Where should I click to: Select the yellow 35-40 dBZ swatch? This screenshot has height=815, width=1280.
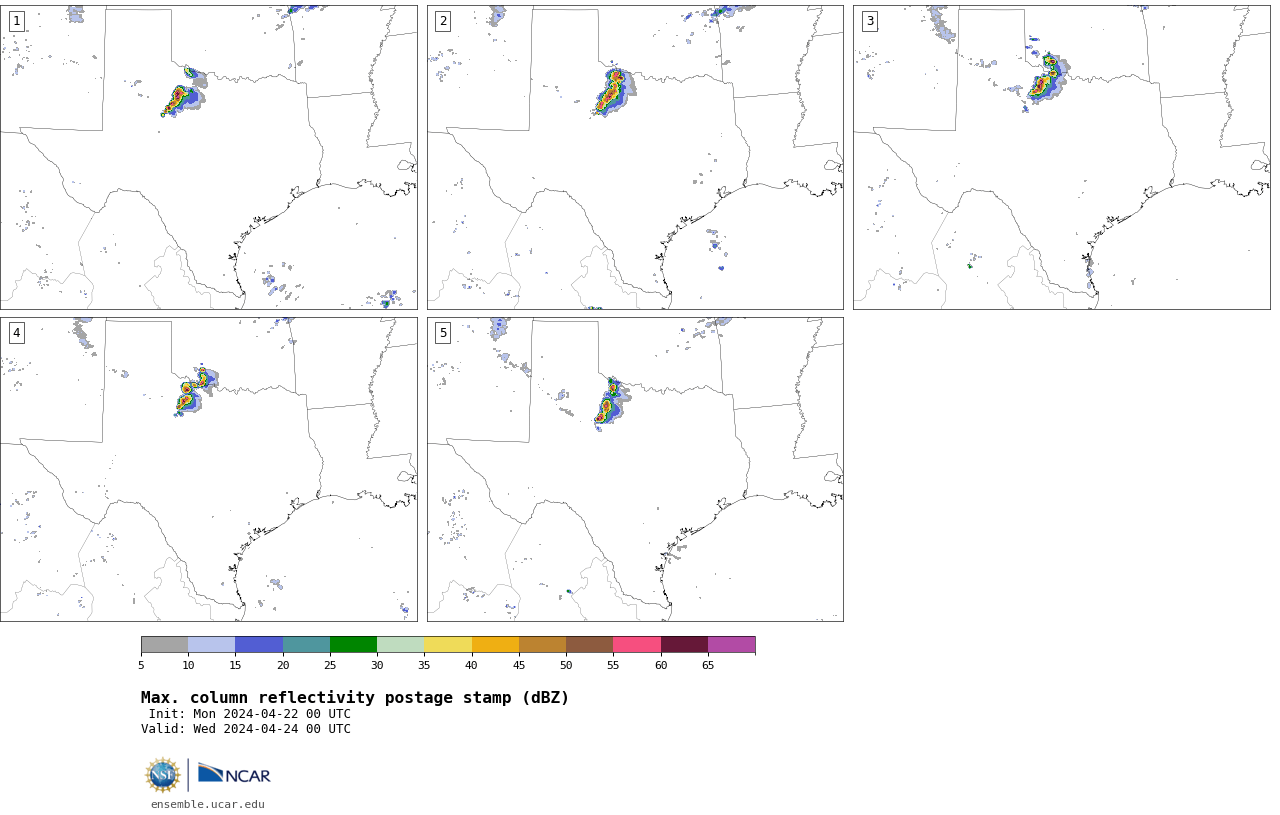(448, 644)
